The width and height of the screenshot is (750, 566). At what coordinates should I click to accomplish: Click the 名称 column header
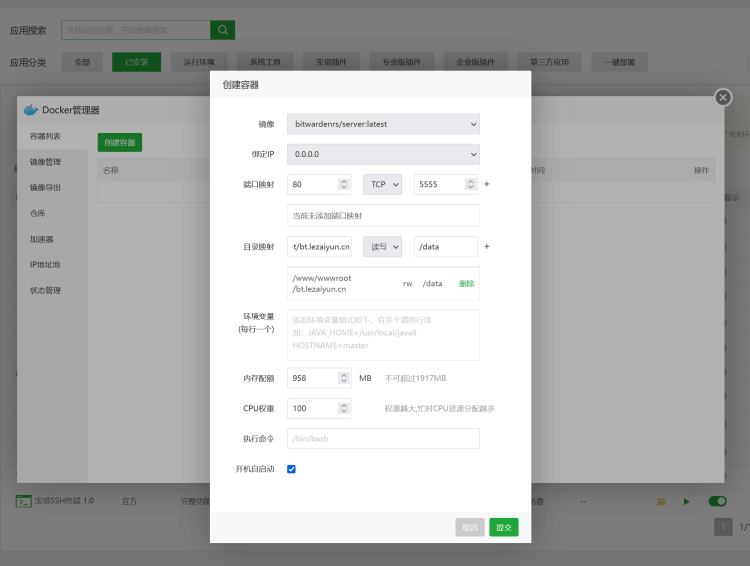tap(111, 170)
